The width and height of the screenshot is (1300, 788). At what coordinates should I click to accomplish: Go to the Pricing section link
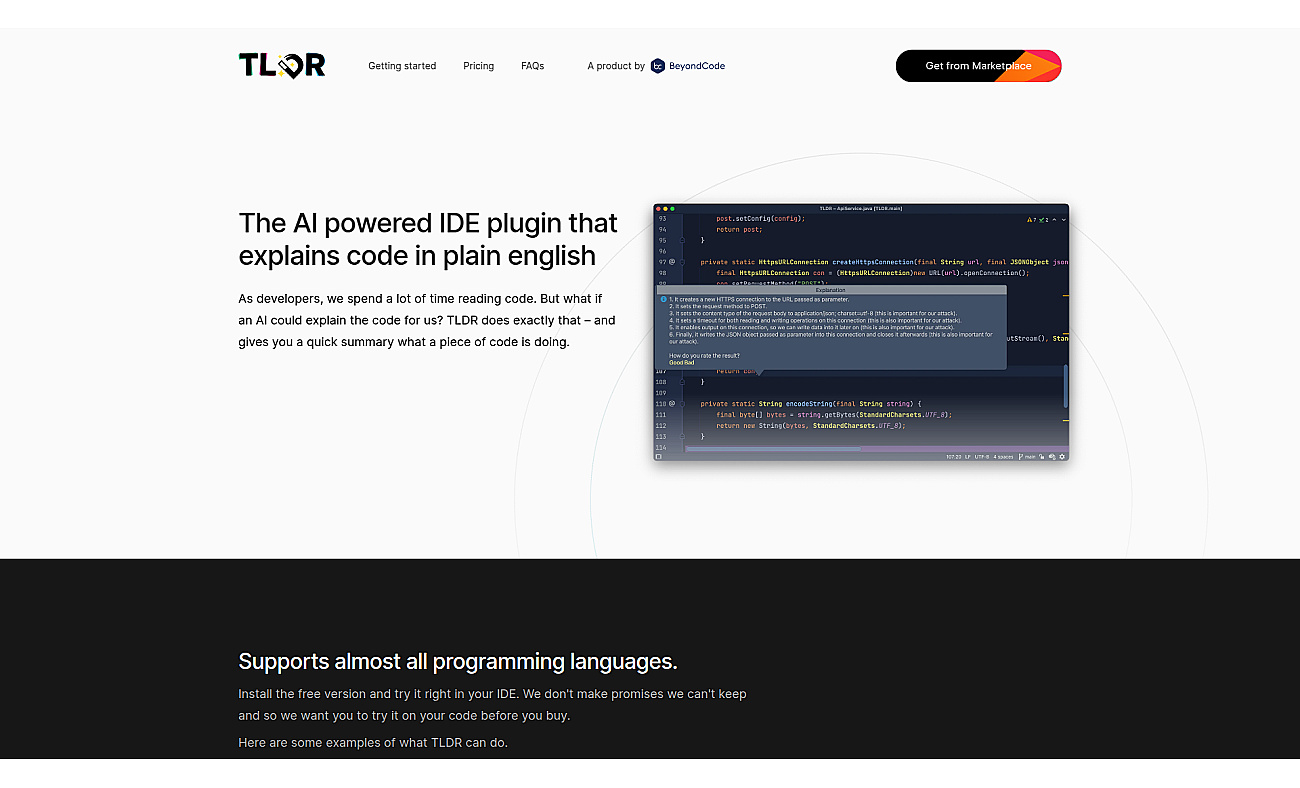[x=478, y=66]
